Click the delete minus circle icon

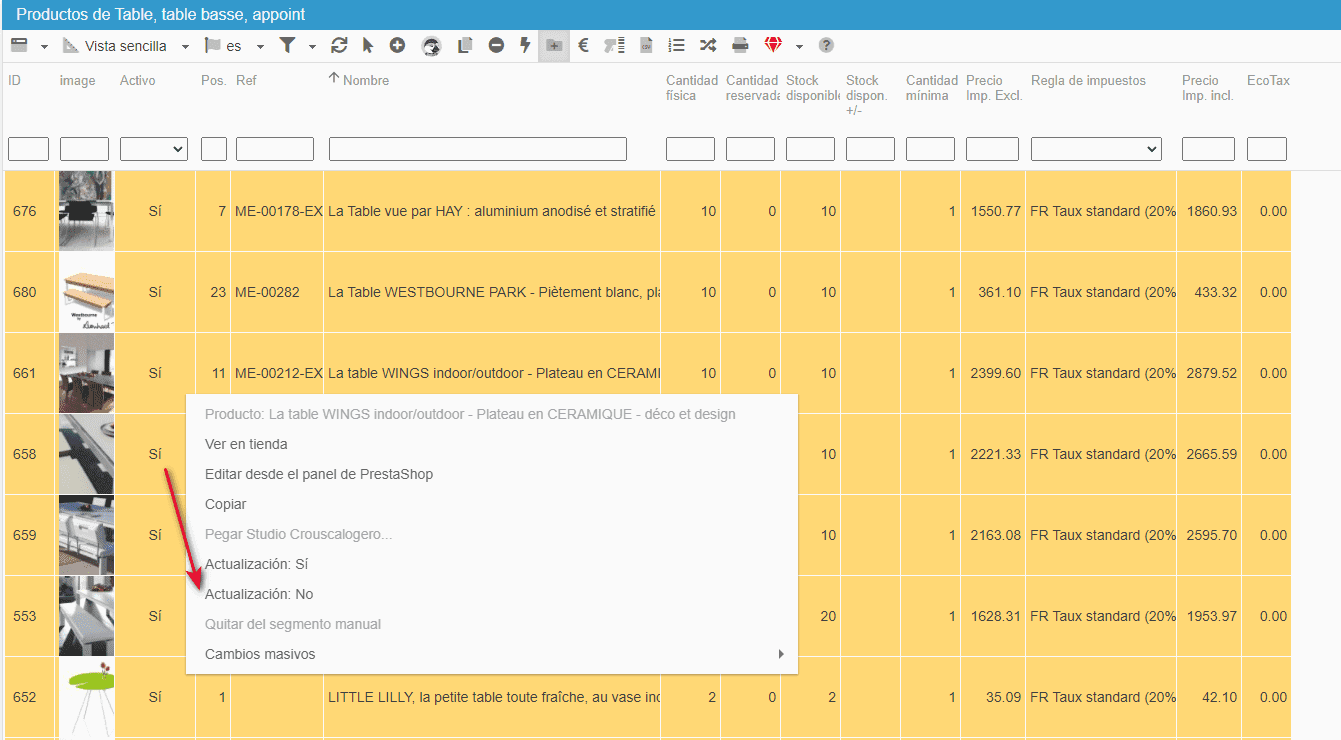click(x=496, y=46)
